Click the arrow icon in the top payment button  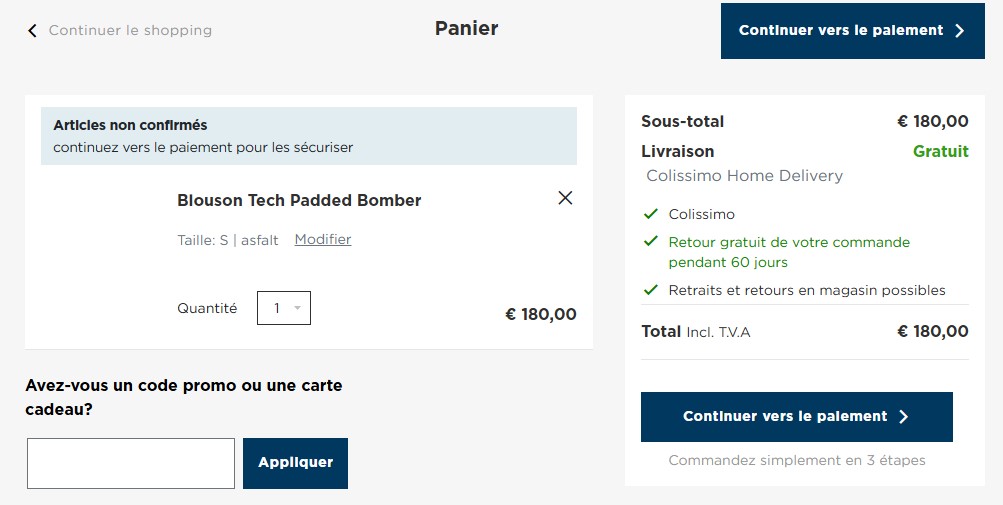pyautogui.click(x=960, y=31)
